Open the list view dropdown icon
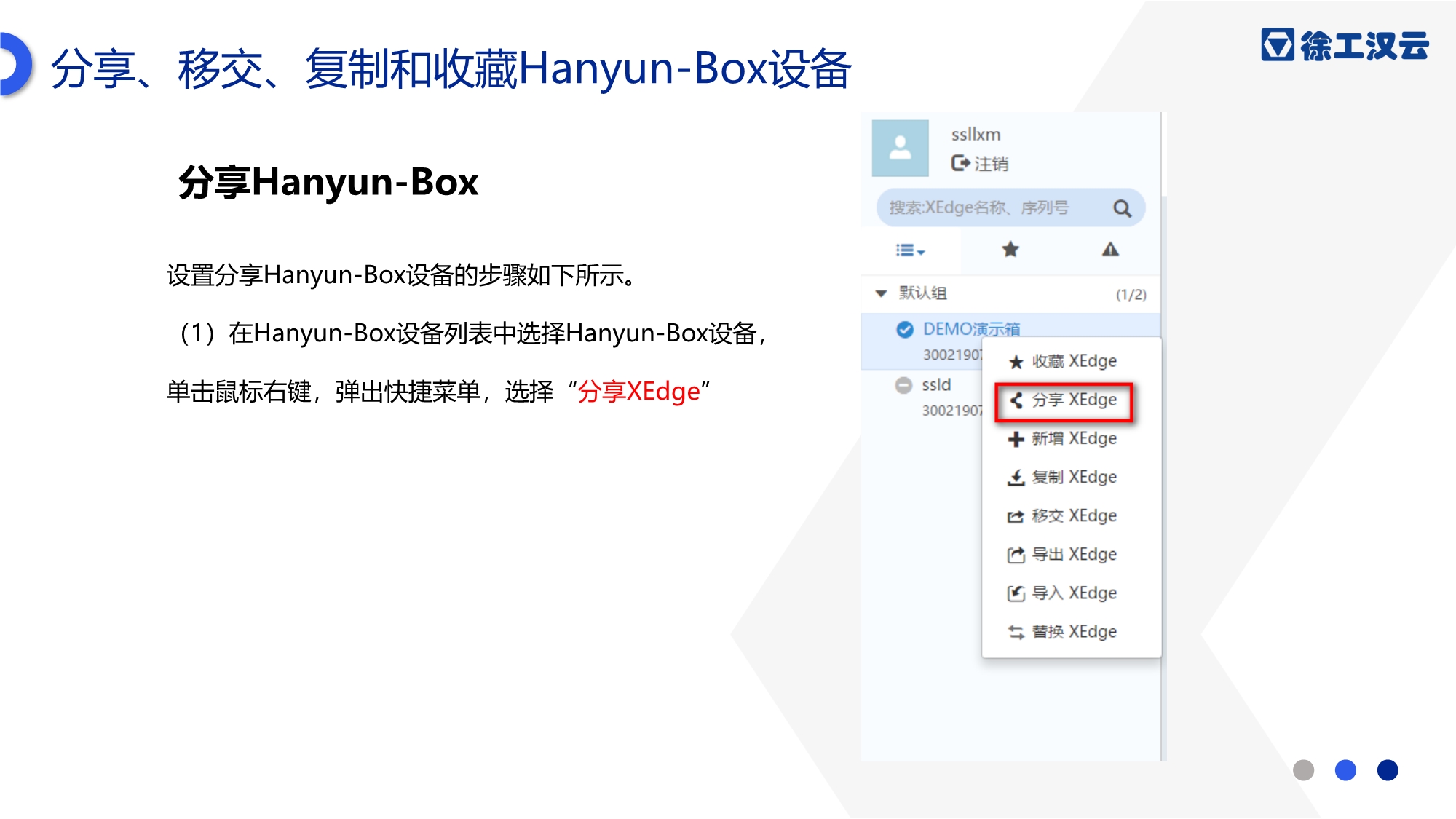This screenshot has width=1456, height=819. tap(909, 250)
